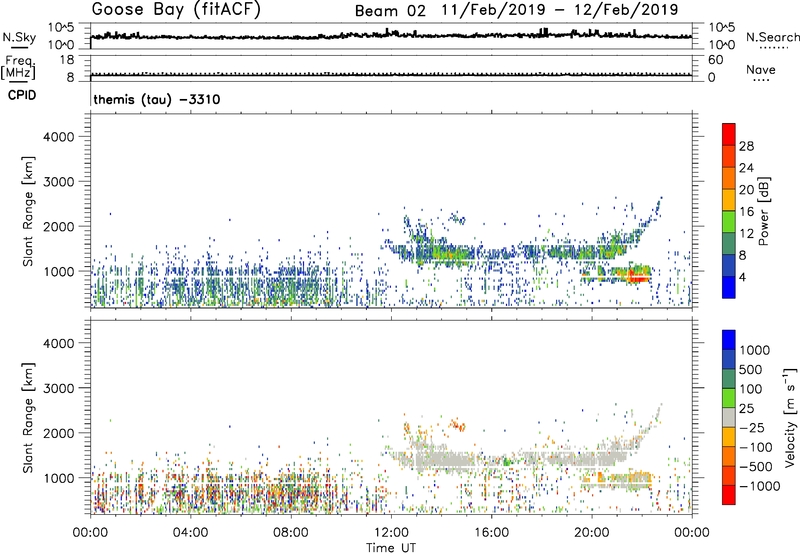Image resolution: width=800 pixels, height=554 pixels.
Task: Click the '20:00' time axis tick label
Action: [x=592, y=533]
